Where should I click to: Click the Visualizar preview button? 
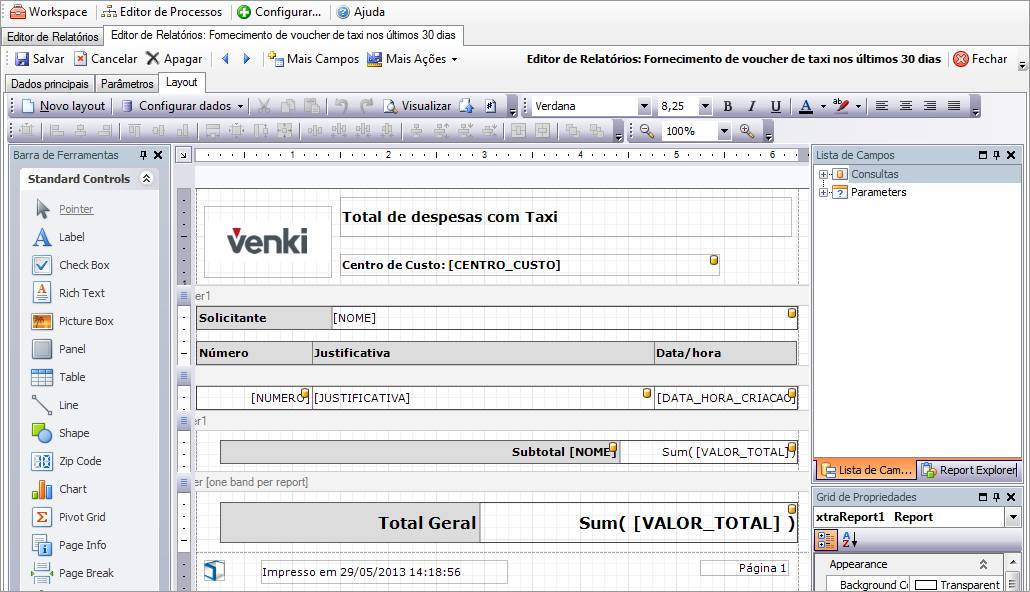click(418, 106)
